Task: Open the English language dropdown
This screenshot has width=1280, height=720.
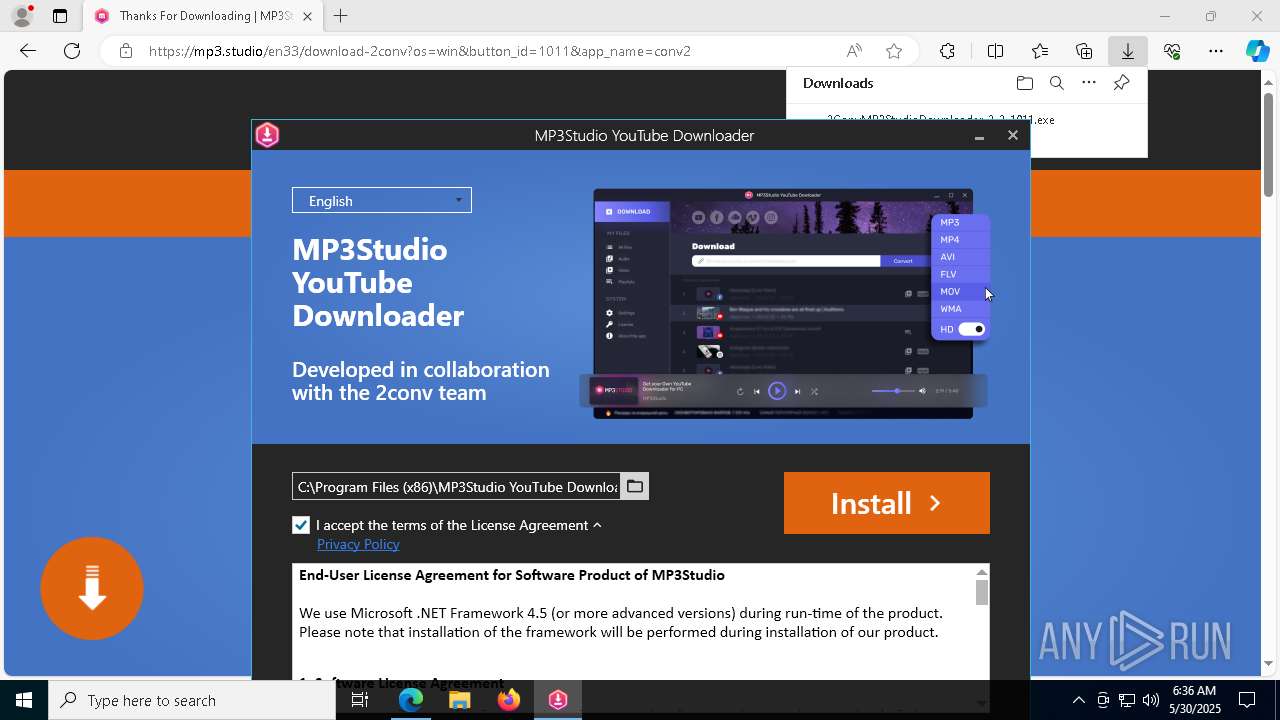Action: (x=381, y=200)
